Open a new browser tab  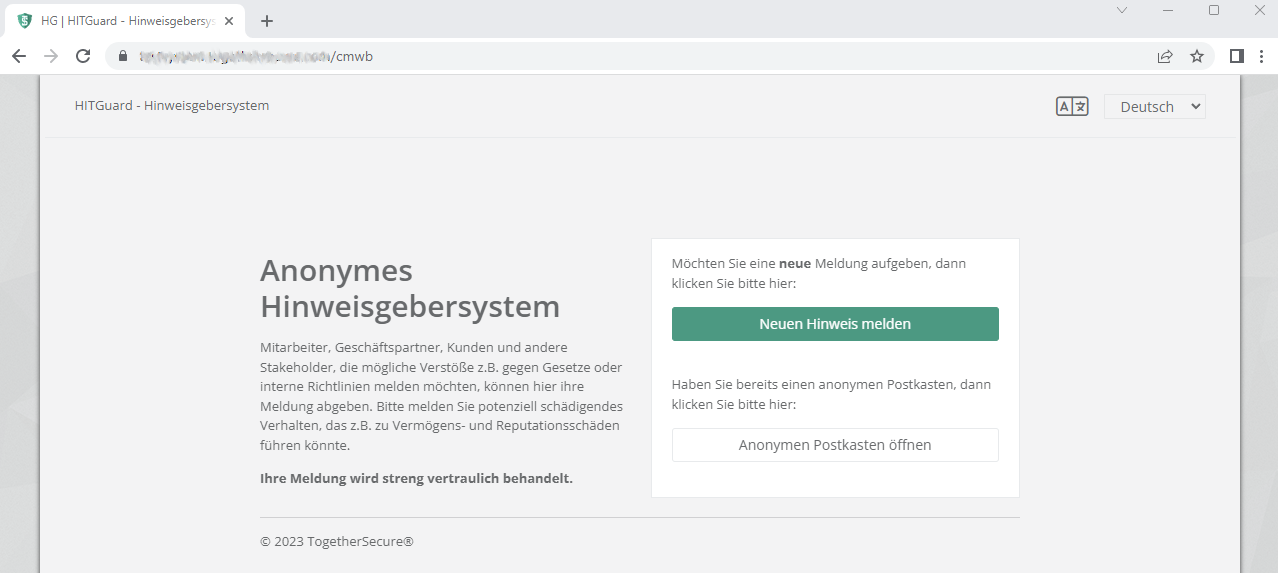(267, 21)
